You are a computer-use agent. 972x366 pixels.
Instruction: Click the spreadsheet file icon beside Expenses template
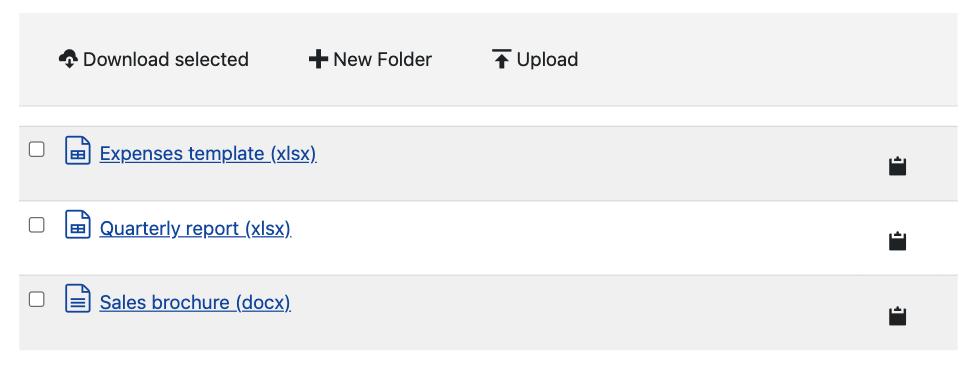[78, 150]
